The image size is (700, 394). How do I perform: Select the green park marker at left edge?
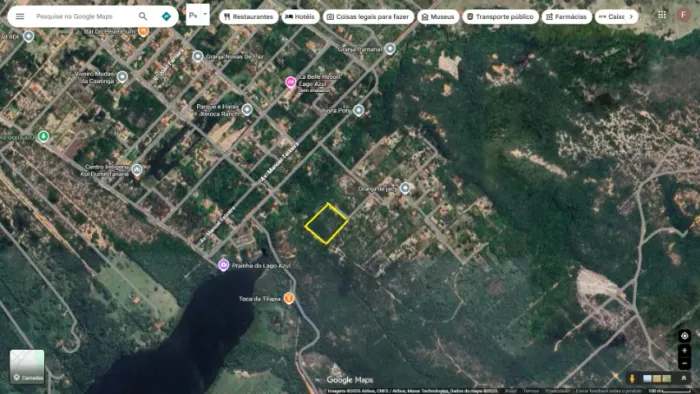pos(43,136)
